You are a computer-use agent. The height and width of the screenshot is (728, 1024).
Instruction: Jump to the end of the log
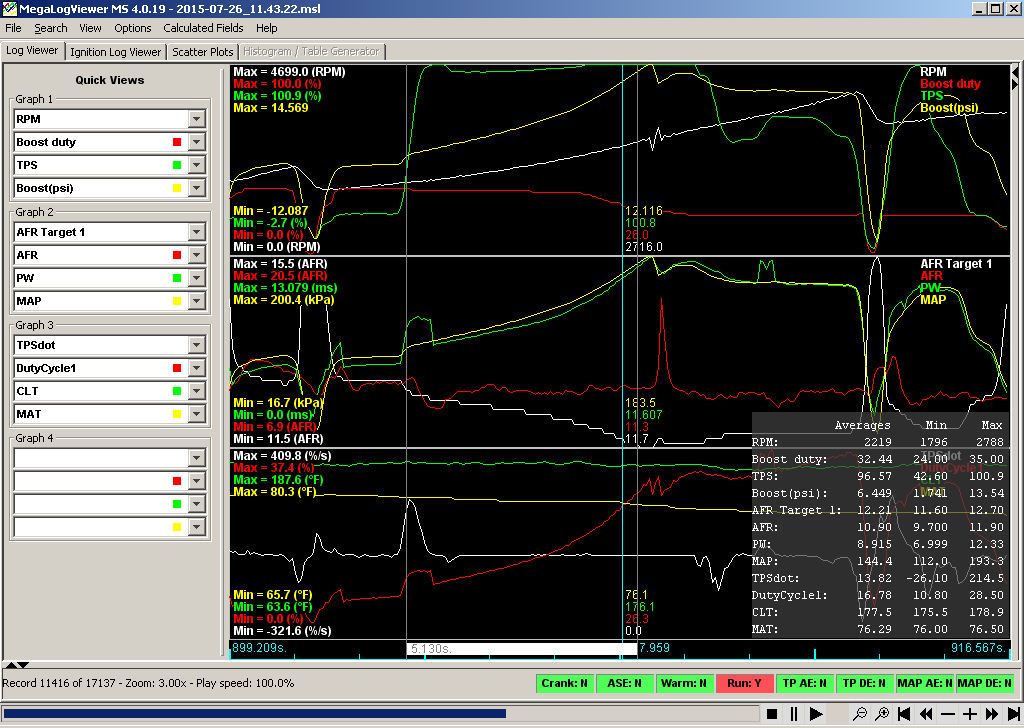[1012, 714]
